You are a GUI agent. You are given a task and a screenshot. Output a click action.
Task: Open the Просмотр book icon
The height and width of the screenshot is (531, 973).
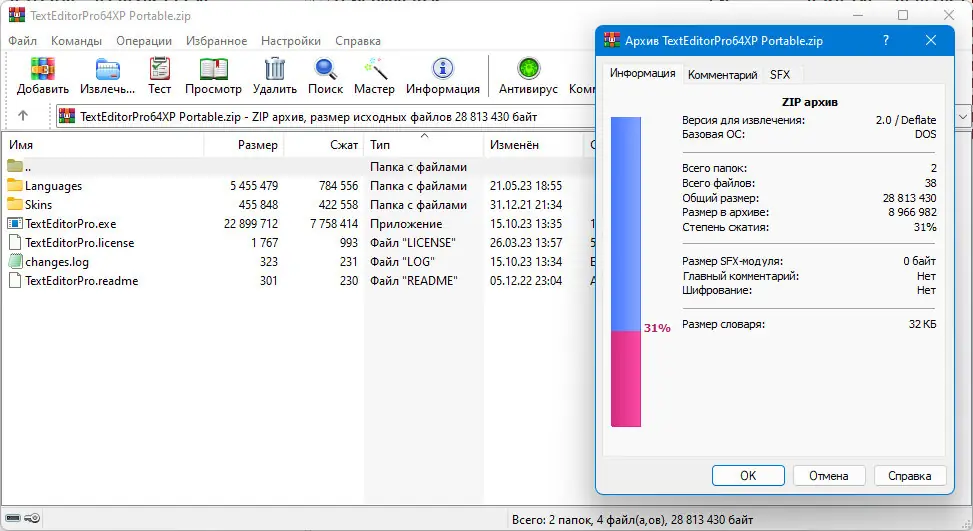[x=213, y=69]
